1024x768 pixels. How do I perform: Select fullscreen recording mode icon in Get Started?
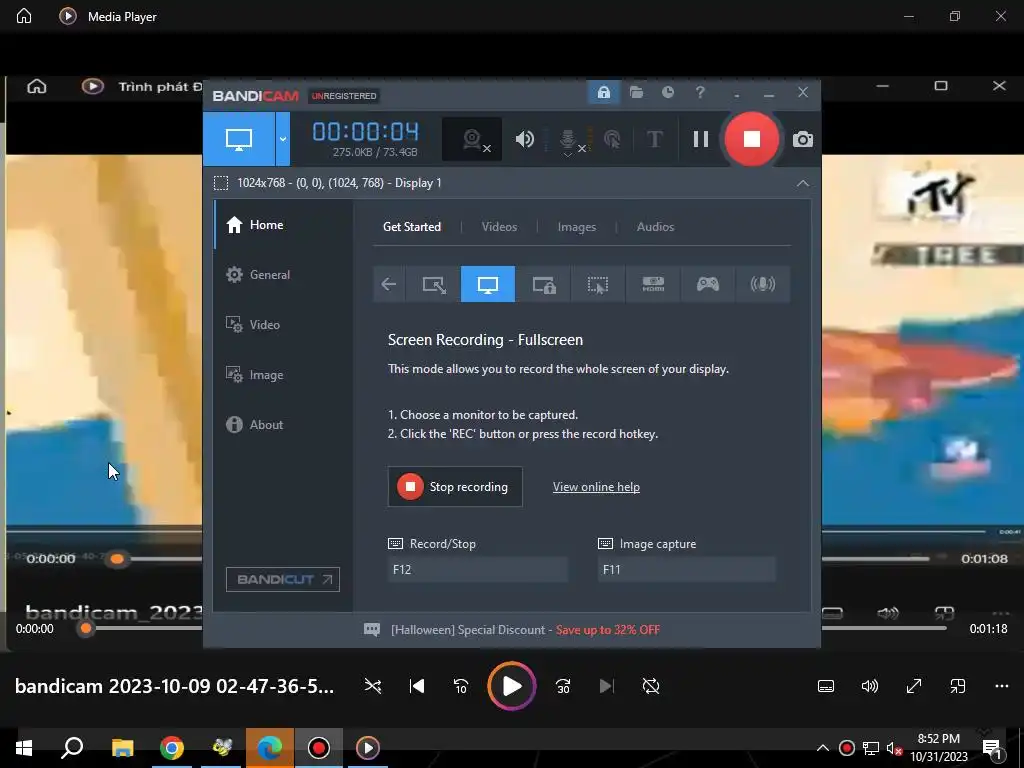tap(488, 284)
